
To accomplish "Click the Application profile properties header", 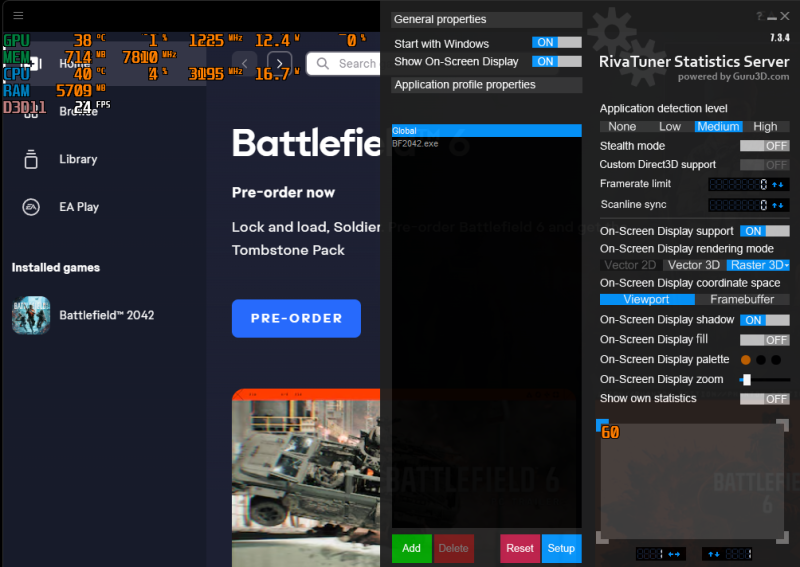I will [487, 85].
